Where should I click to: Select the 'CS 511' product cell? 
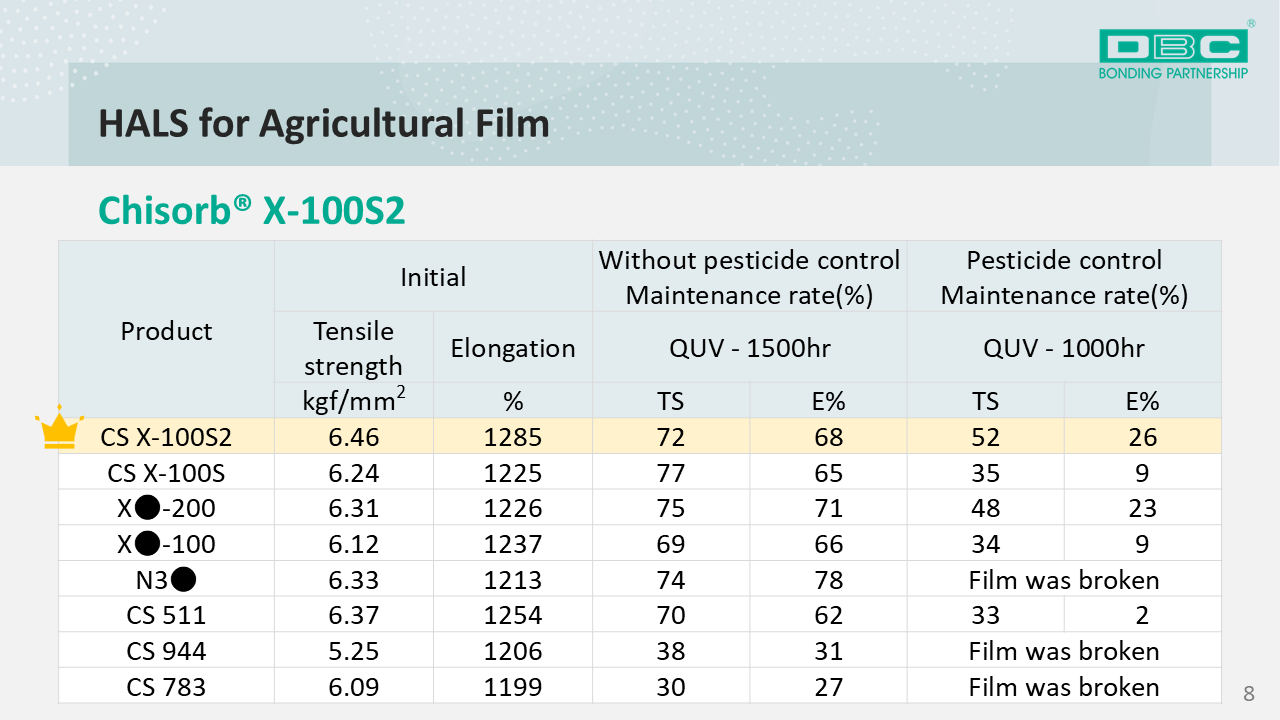[x=166, y=615]
